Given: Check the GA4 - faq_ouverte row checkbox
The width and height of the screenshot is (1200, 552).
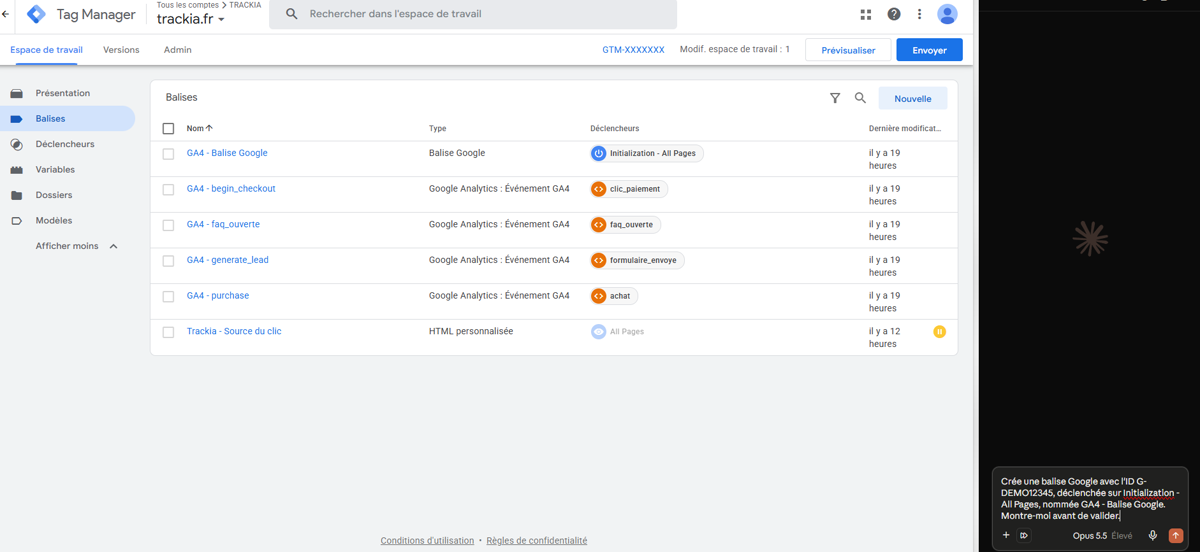Looking at the screenshot, I should pyautogui.click(x=168, y=225).
